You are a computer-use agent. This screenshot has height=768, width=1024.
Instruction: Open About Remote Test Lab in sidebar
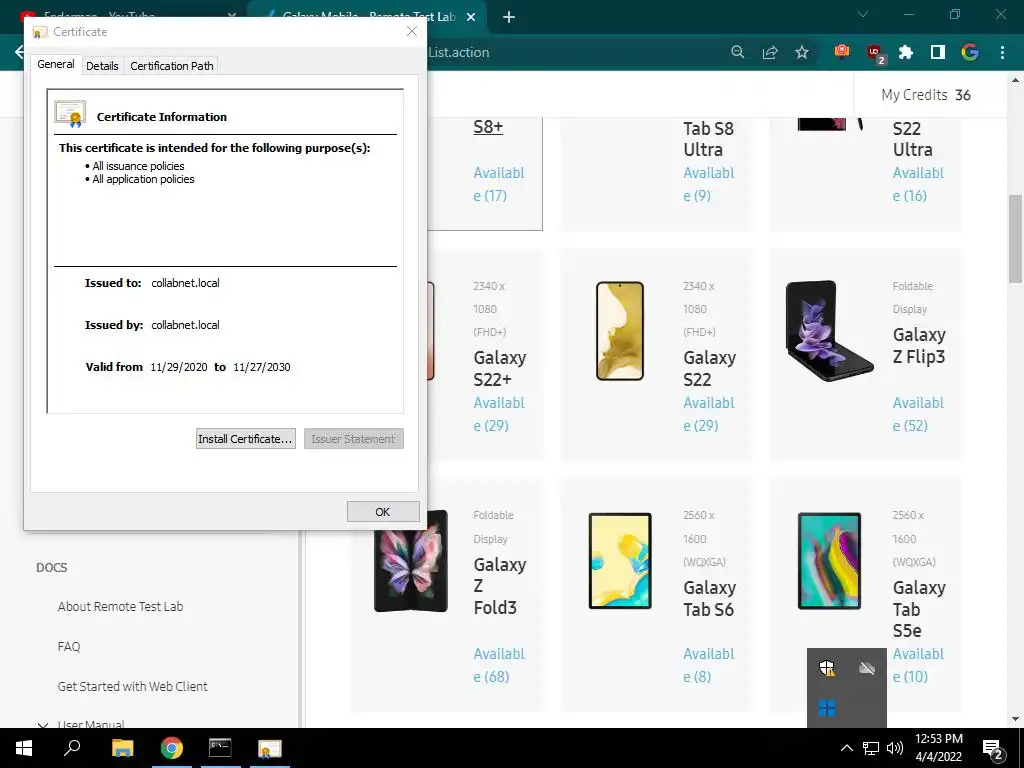(x=120, y=607)
